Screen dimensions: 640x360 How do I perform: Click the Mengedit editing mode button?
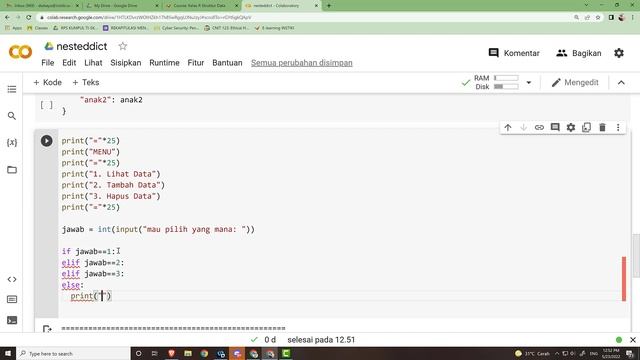(x=575, y=82)
